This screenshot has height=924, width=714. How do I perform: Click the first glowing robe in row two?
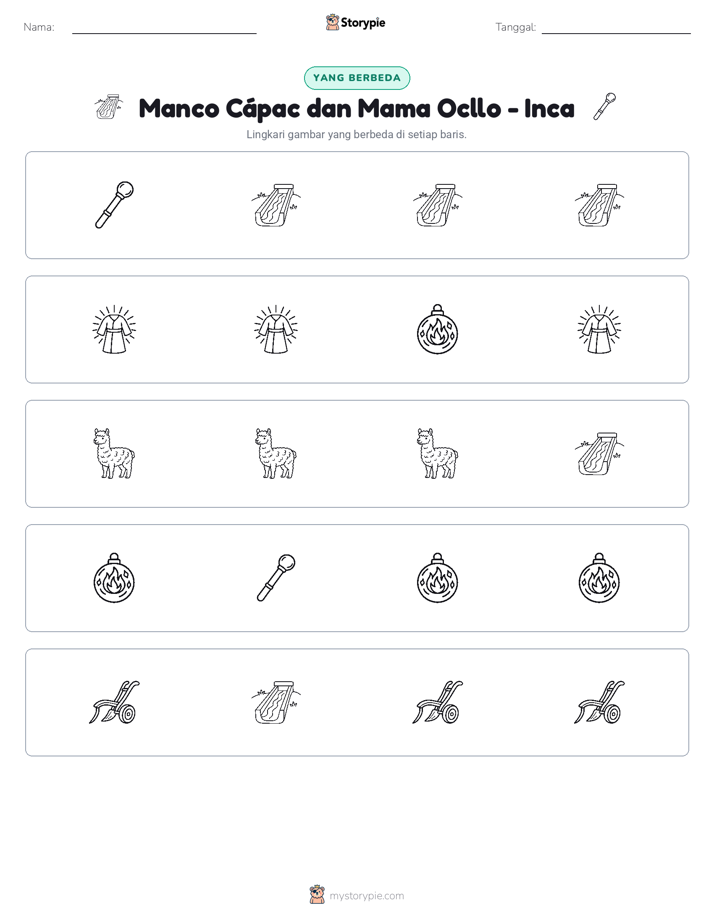pos(114,329)
